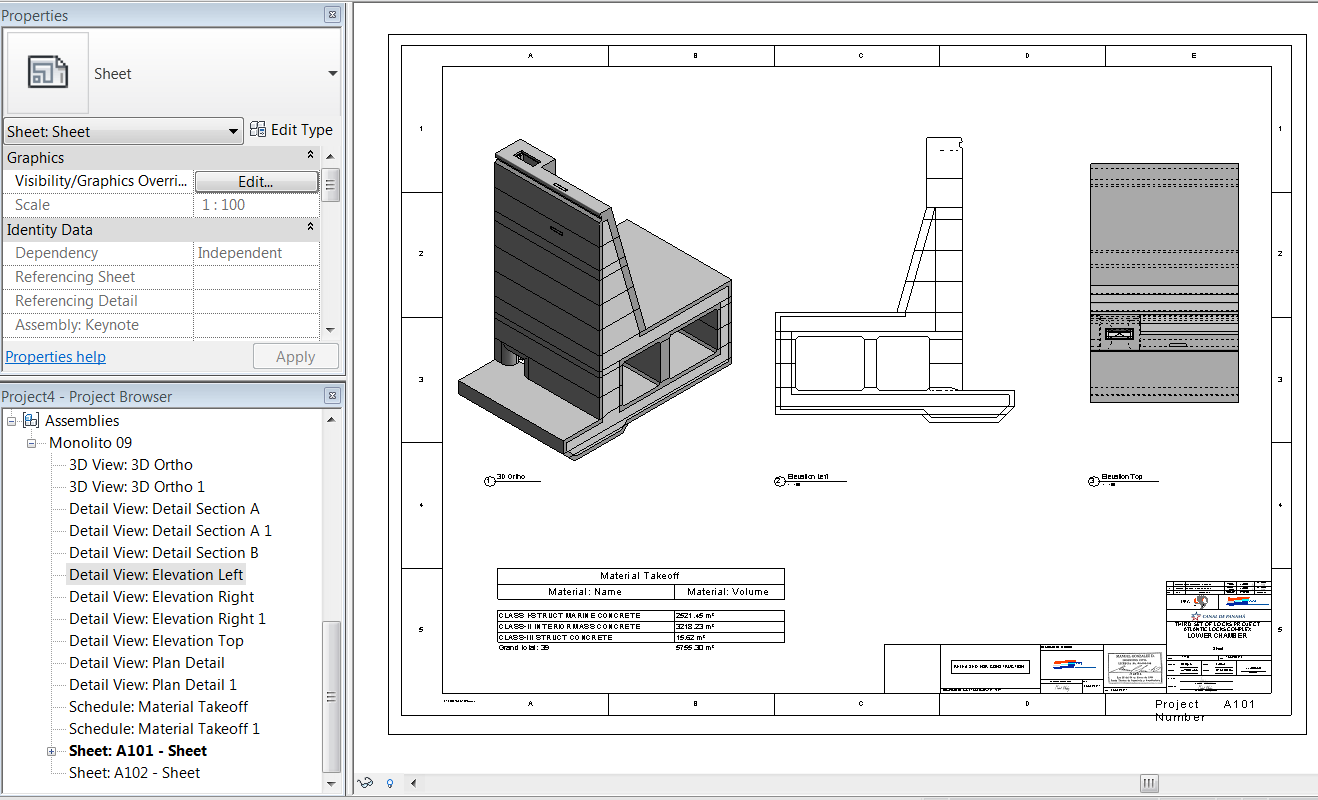
Task: Click the Assemblies label in Project Browser
Action: pyautogui.click(x=82, y=421)
